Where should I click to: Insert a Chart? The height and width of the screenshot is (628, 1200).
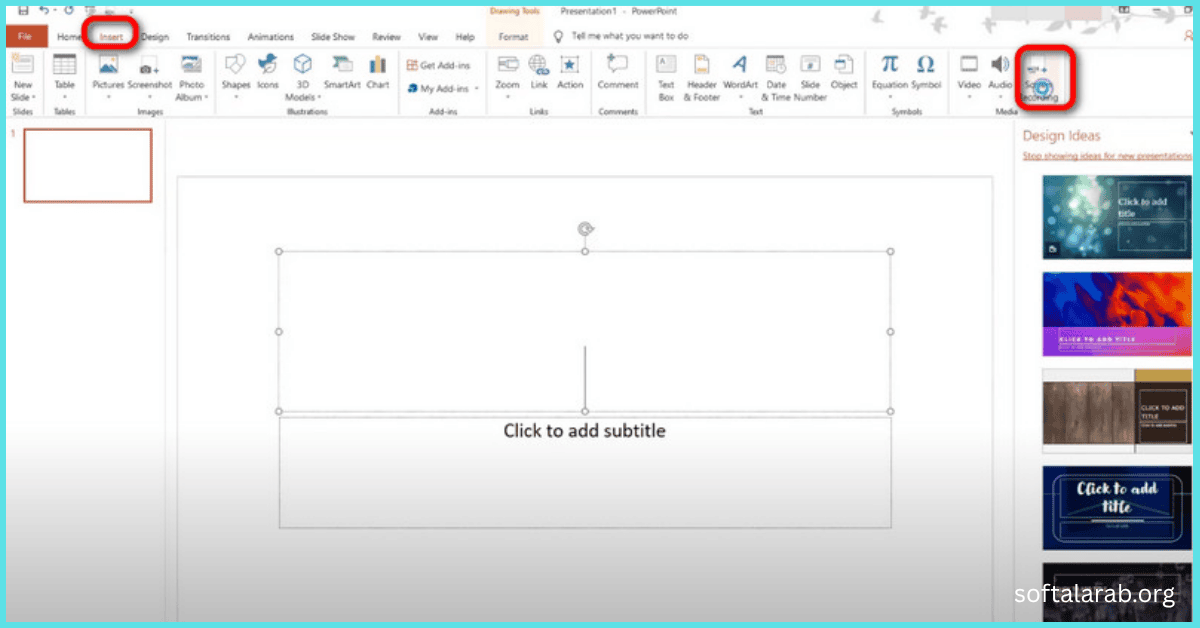[377, 72]
